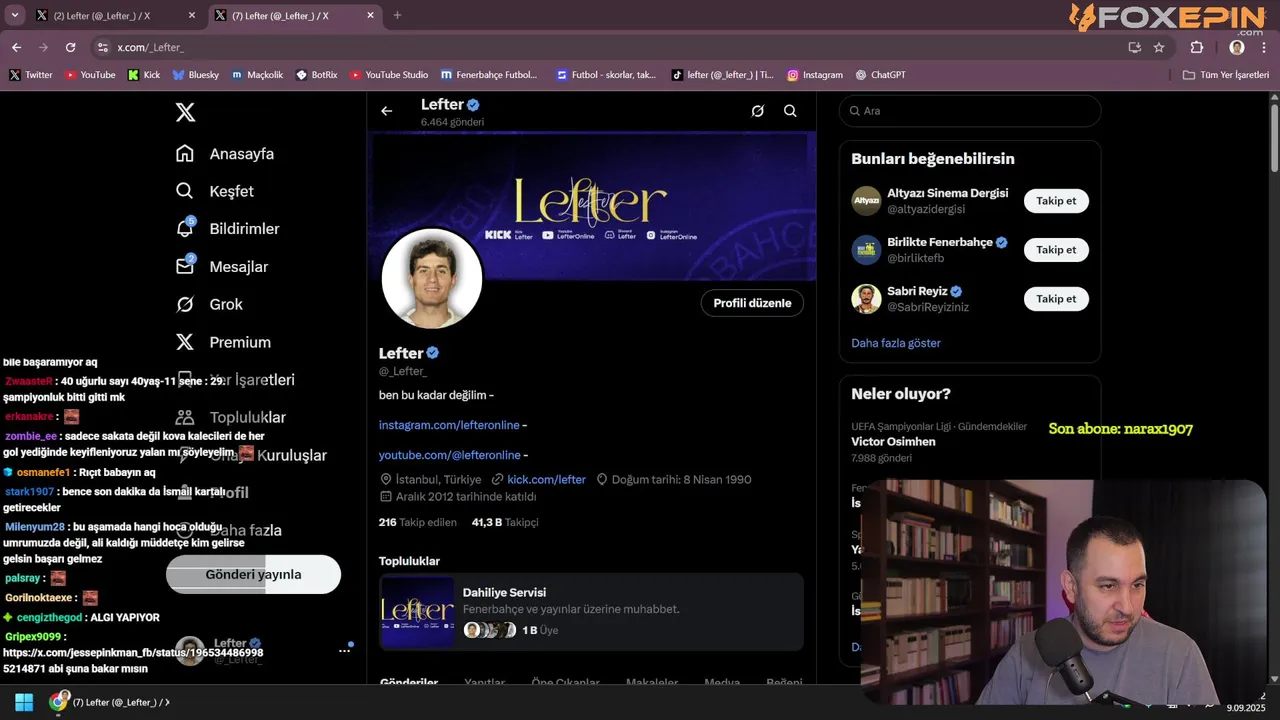Open account options three dots near Lefter
The height and width of the screenshot is (720, 1280).
[x=344, y=651]
